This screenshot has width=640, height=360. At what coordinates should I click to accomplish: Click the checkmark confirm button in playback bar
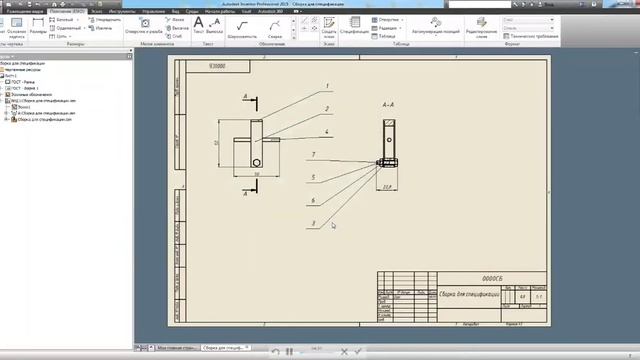[358, 351]
